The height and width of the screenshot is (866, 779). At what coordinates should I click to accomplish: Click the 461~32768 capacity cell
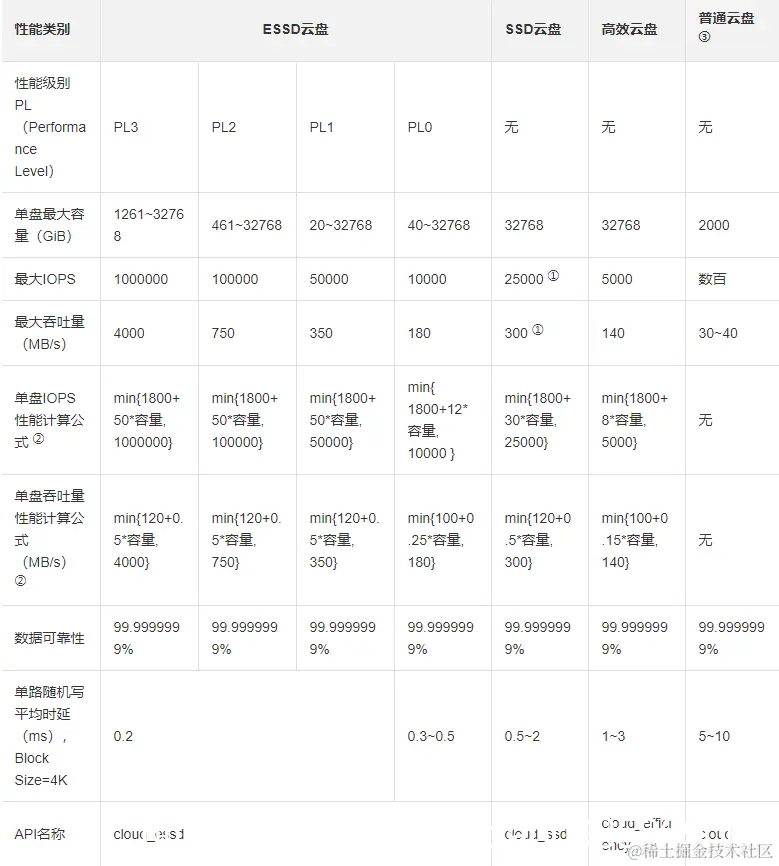(246, 225)
